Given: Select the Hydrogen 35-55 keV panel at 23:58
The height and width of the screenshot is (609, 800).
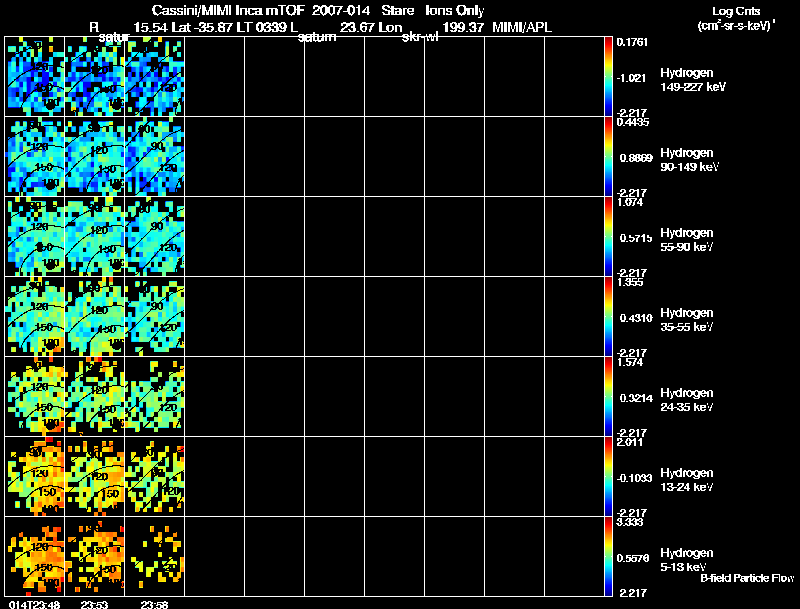Looking at the screenshot, I should click(x=155, y=317).
